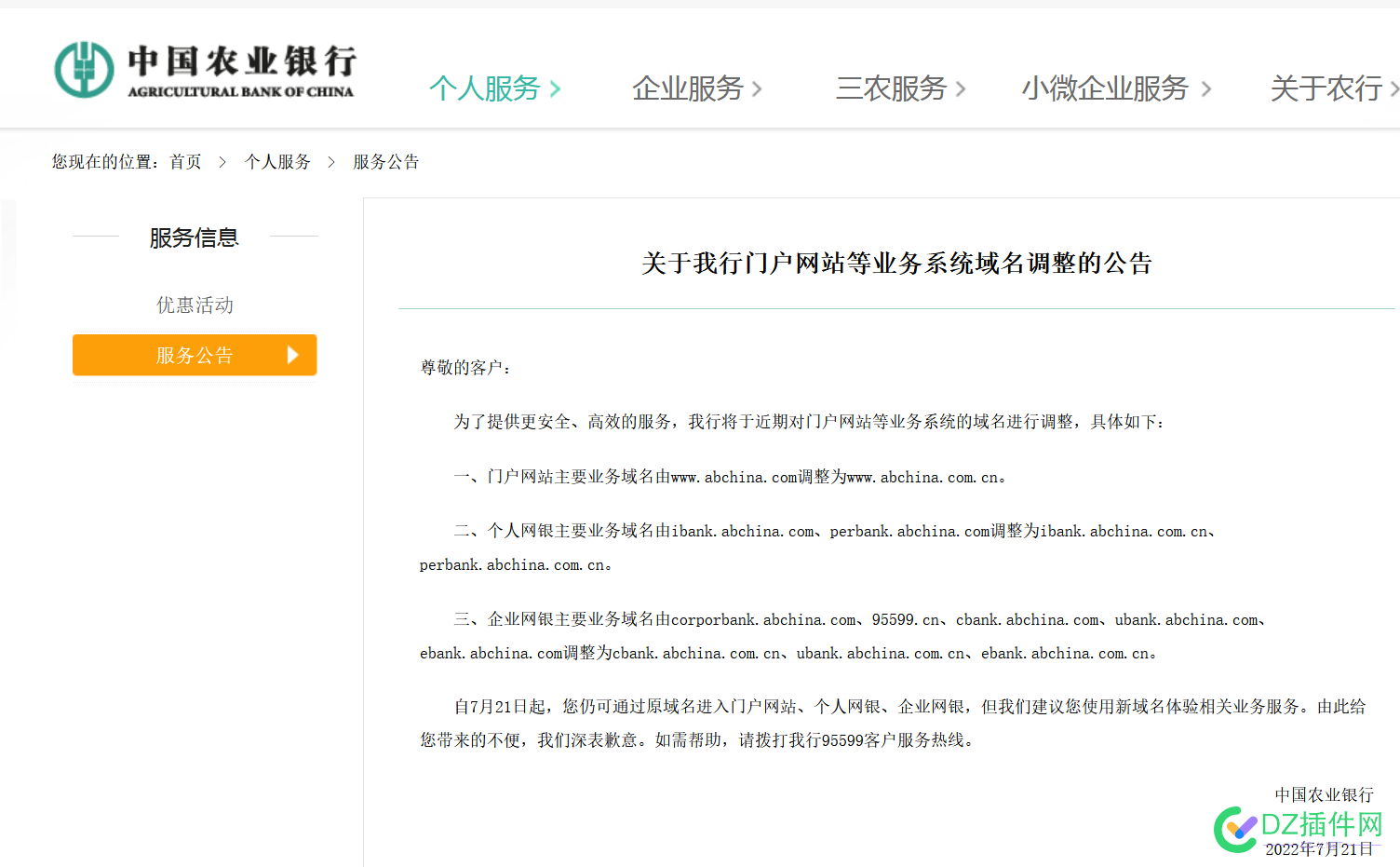Click the Agricultural Bank of China logo
The image size is (1400, 867).
pyautogui.click(x=205, y=70)
